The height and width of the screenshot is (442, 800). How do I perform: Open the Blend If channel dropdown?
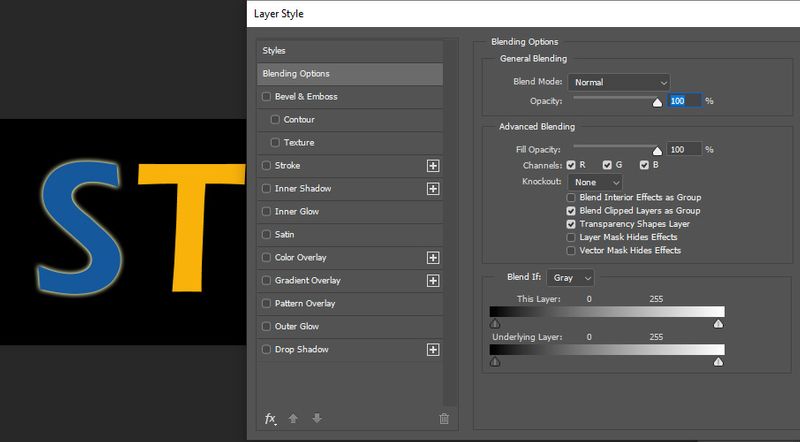click(570, 278)
